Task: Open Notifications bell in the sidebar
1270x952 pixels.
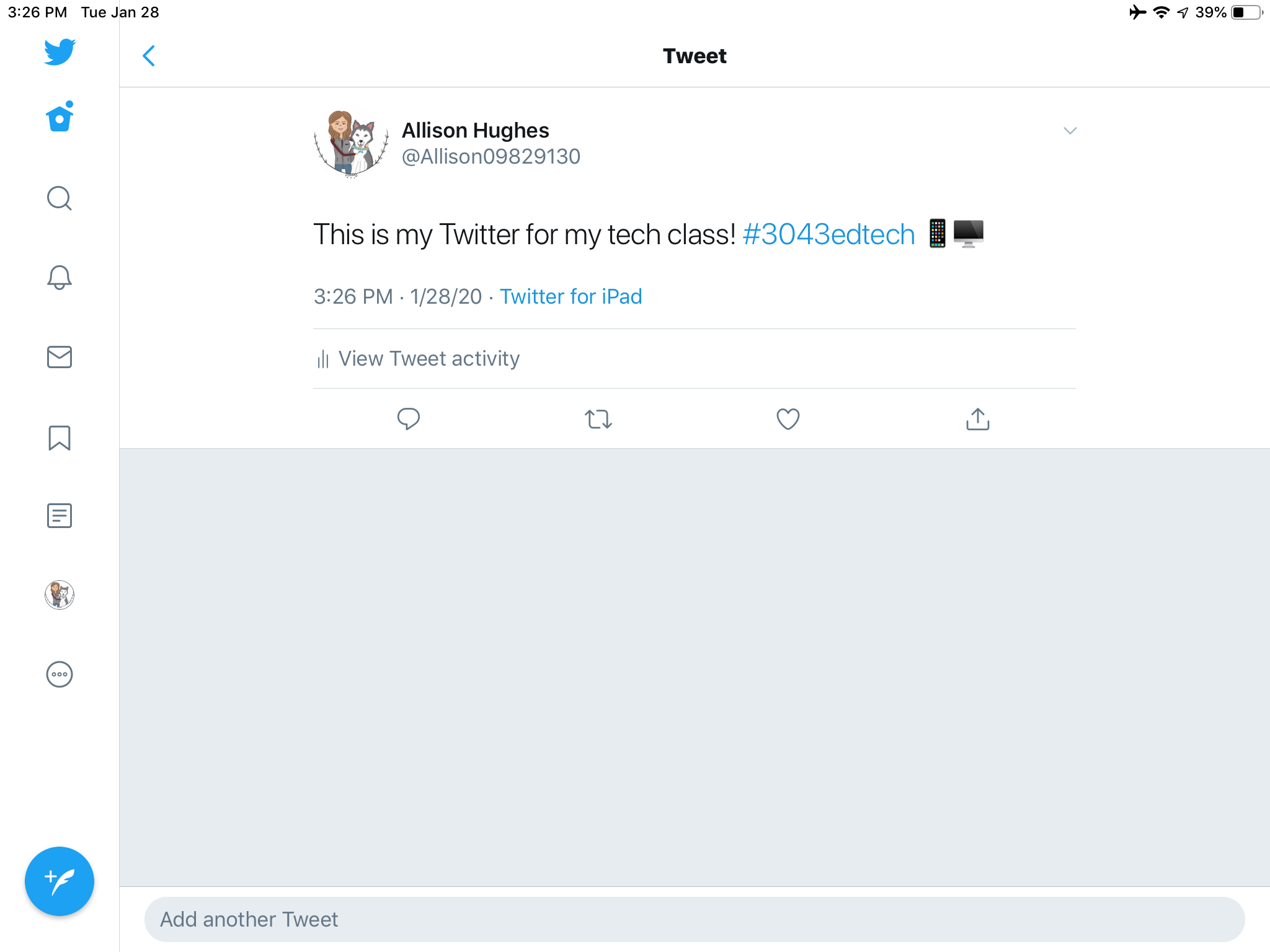Action: click(60, 277)
